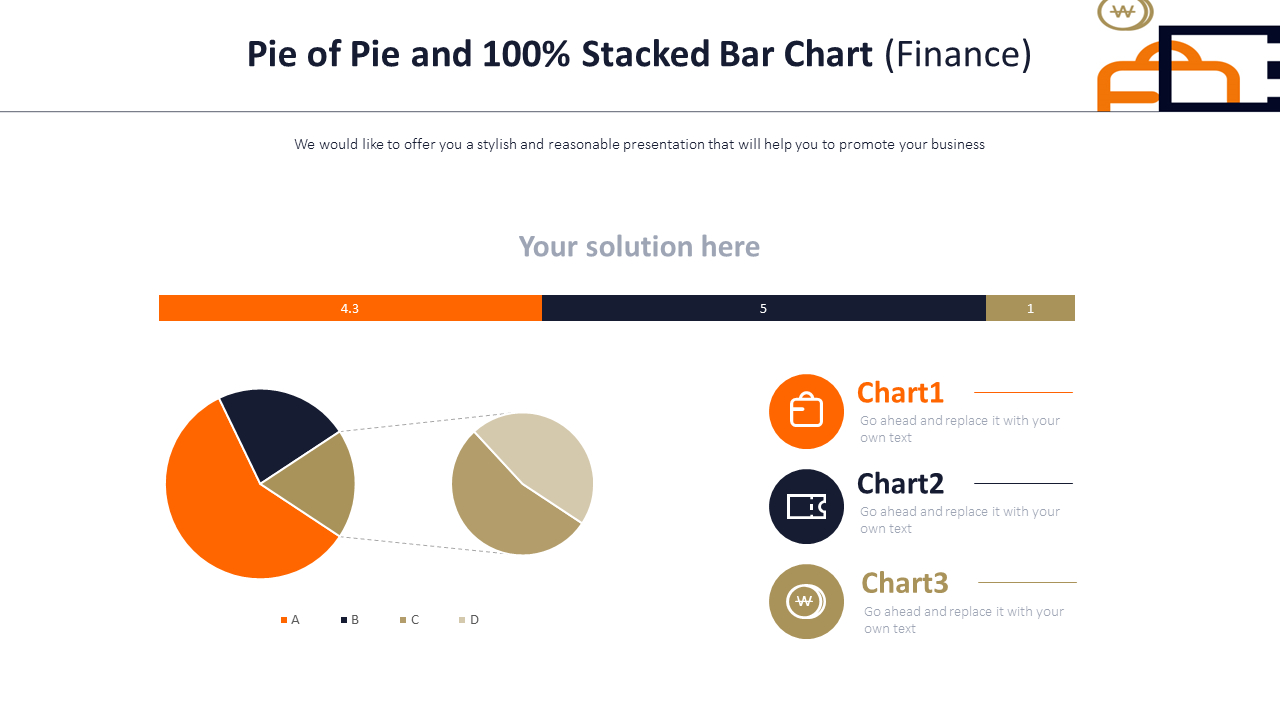Select the orange 4.3 bar segment
The height and width of the screenshot is (720, 1280).
350,308
